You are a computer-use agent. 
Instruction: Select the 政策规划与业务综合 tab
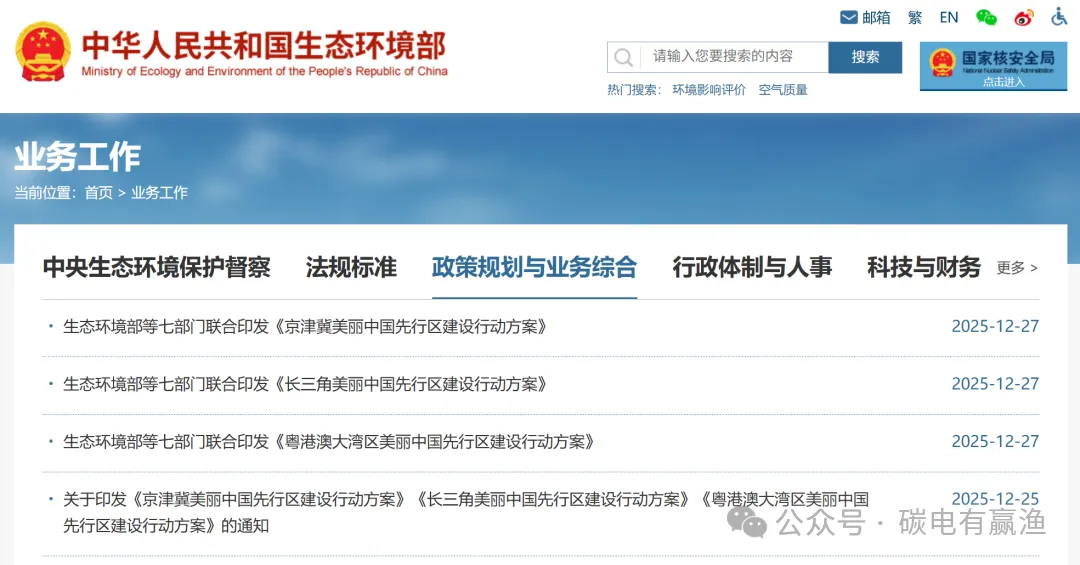pyautogui.click(x=534, y=267)
